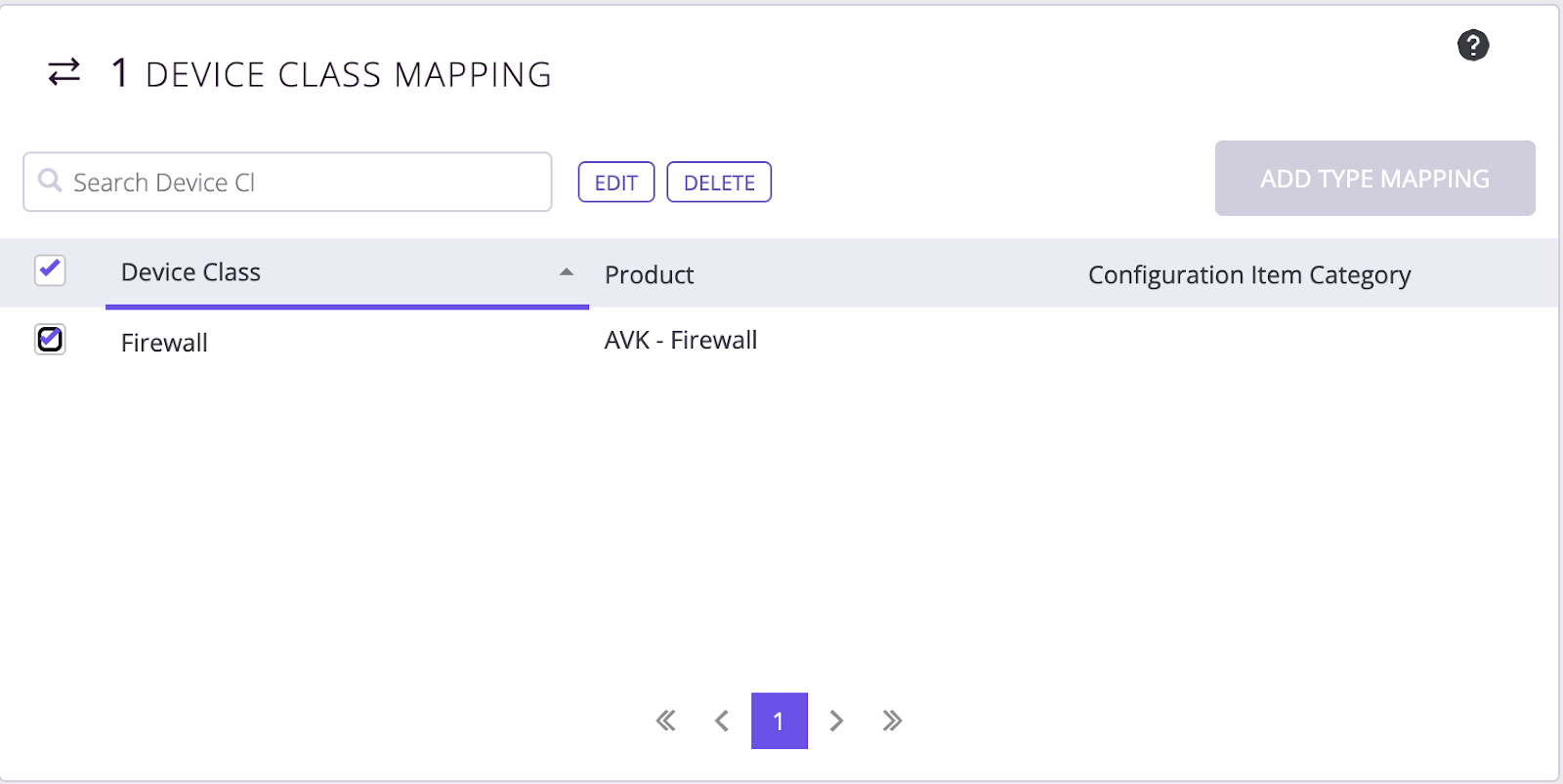Click the search magnifier icon

coord(50,181)
